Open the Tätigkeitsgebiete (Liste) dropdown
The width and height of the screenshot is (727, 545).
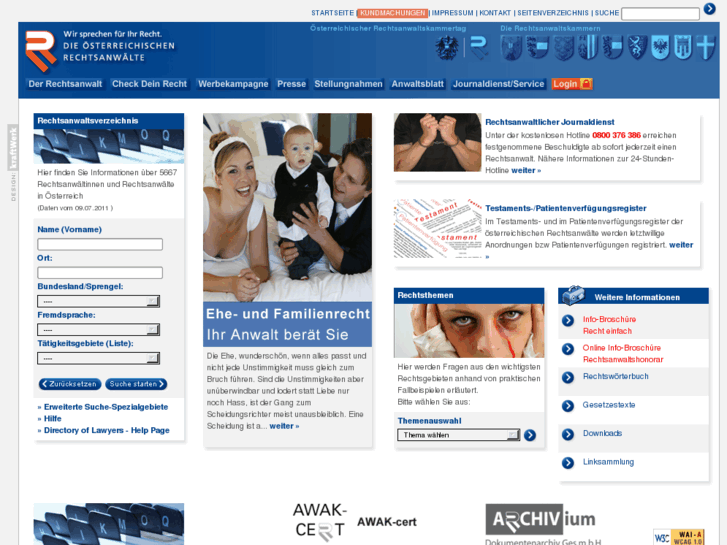[x=99, y=358]
